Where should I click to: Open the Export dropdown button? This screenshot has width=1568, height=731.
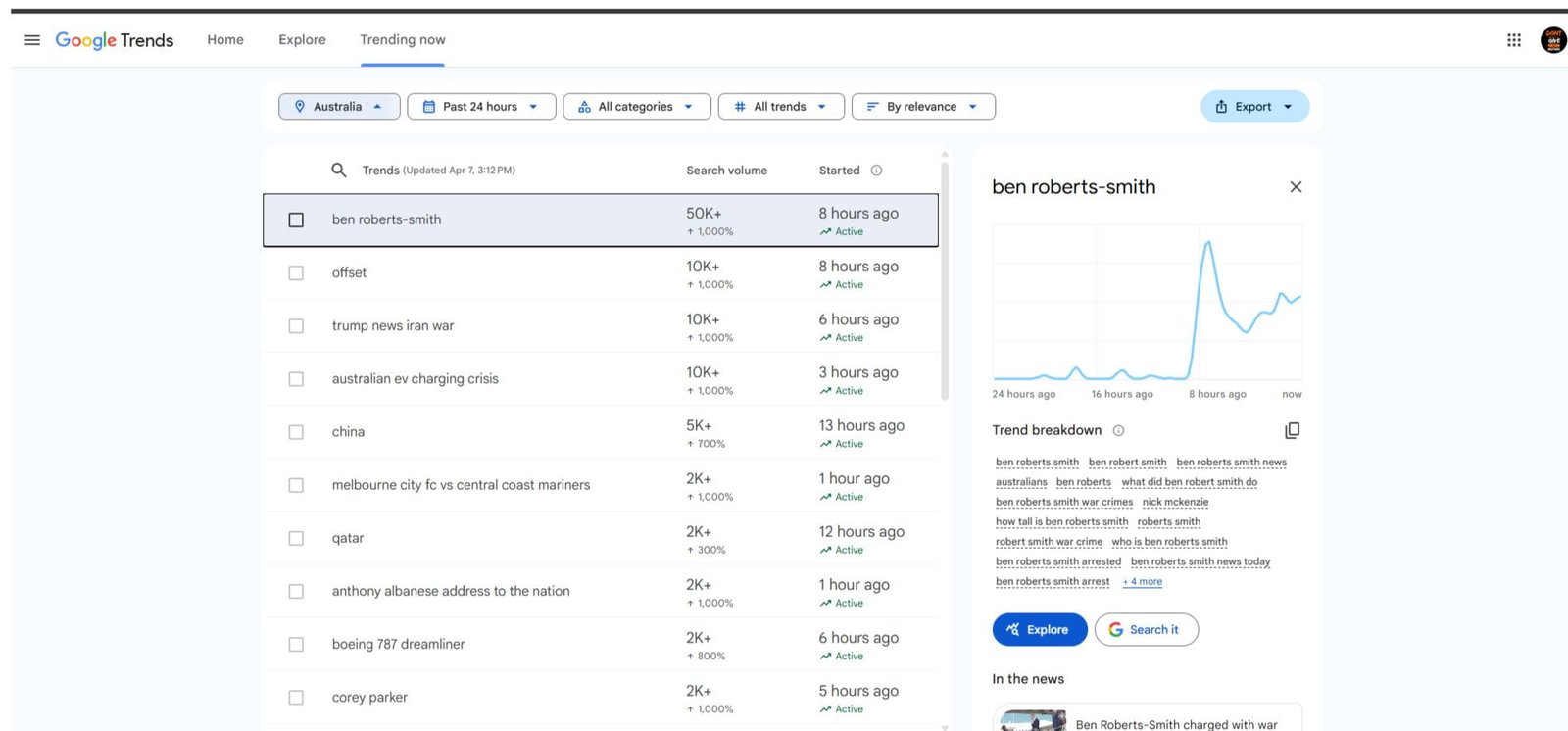(x=1254, y=107)
